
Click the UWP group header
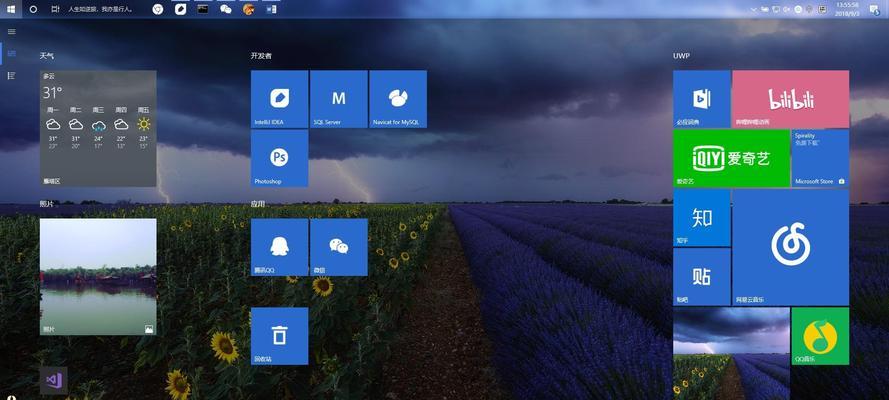[681, 56]
